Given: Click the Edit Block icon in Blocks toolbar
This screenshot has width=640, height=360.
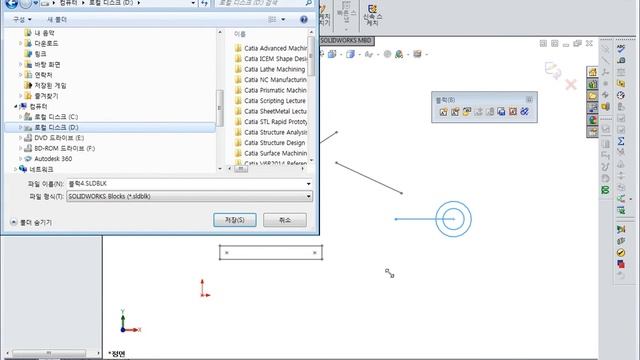Looking at the screenshot, I should tap(455, 111).
